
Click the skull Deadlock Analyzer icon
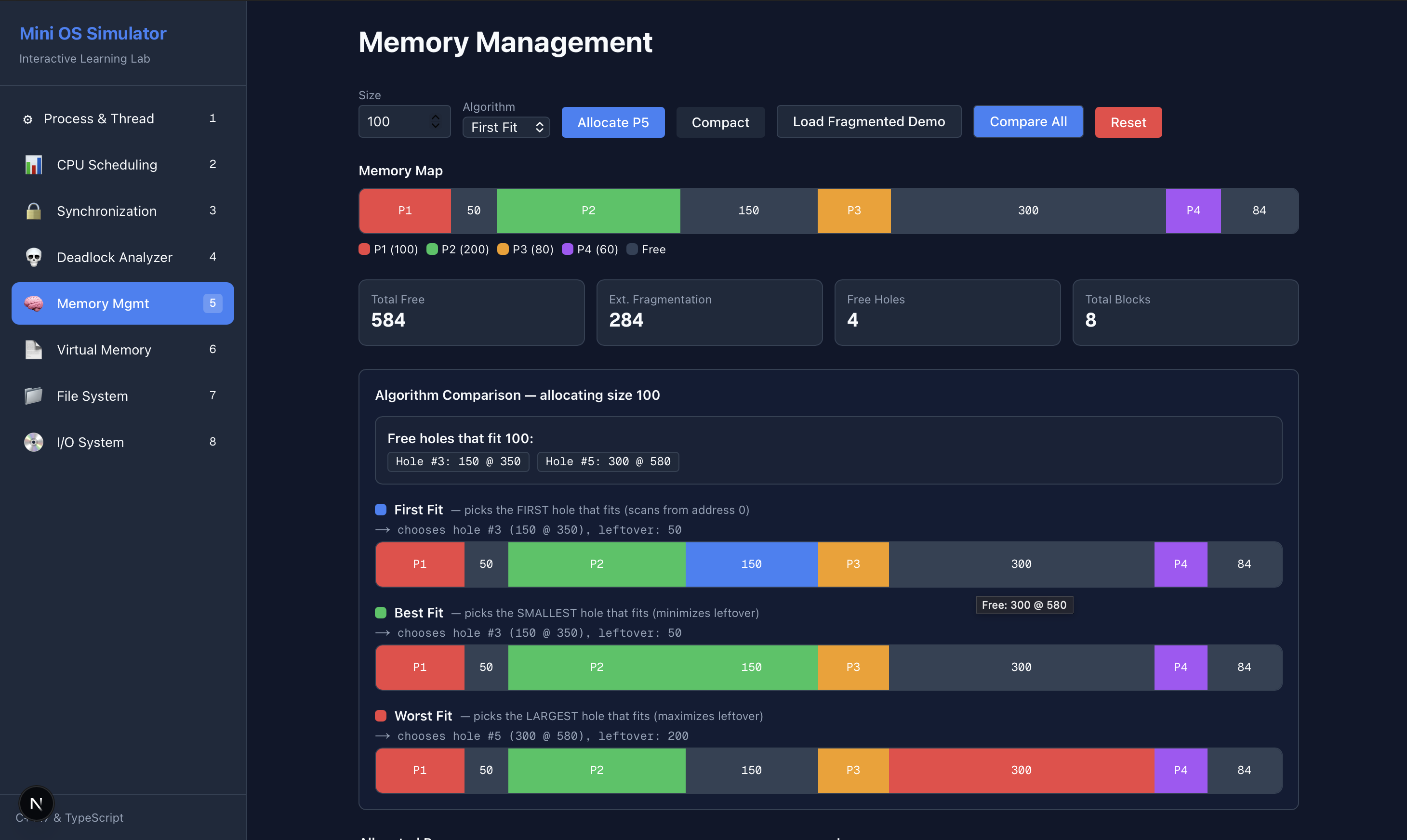click(x=33, y=258)
